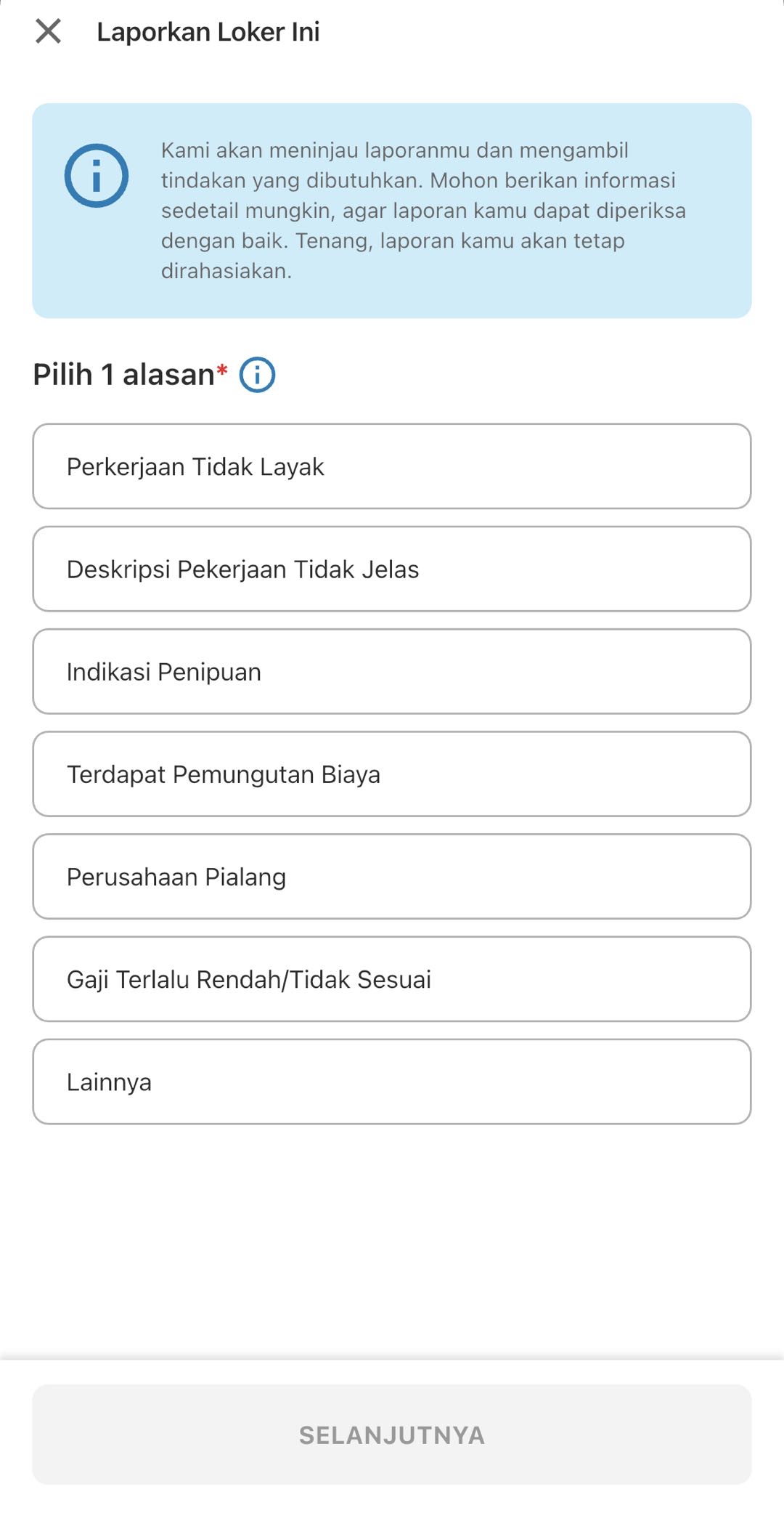Choose the Lainnya reason option
This screenshot has height=1521, width=784.
pyautogui.click(x=391, y=1082)
